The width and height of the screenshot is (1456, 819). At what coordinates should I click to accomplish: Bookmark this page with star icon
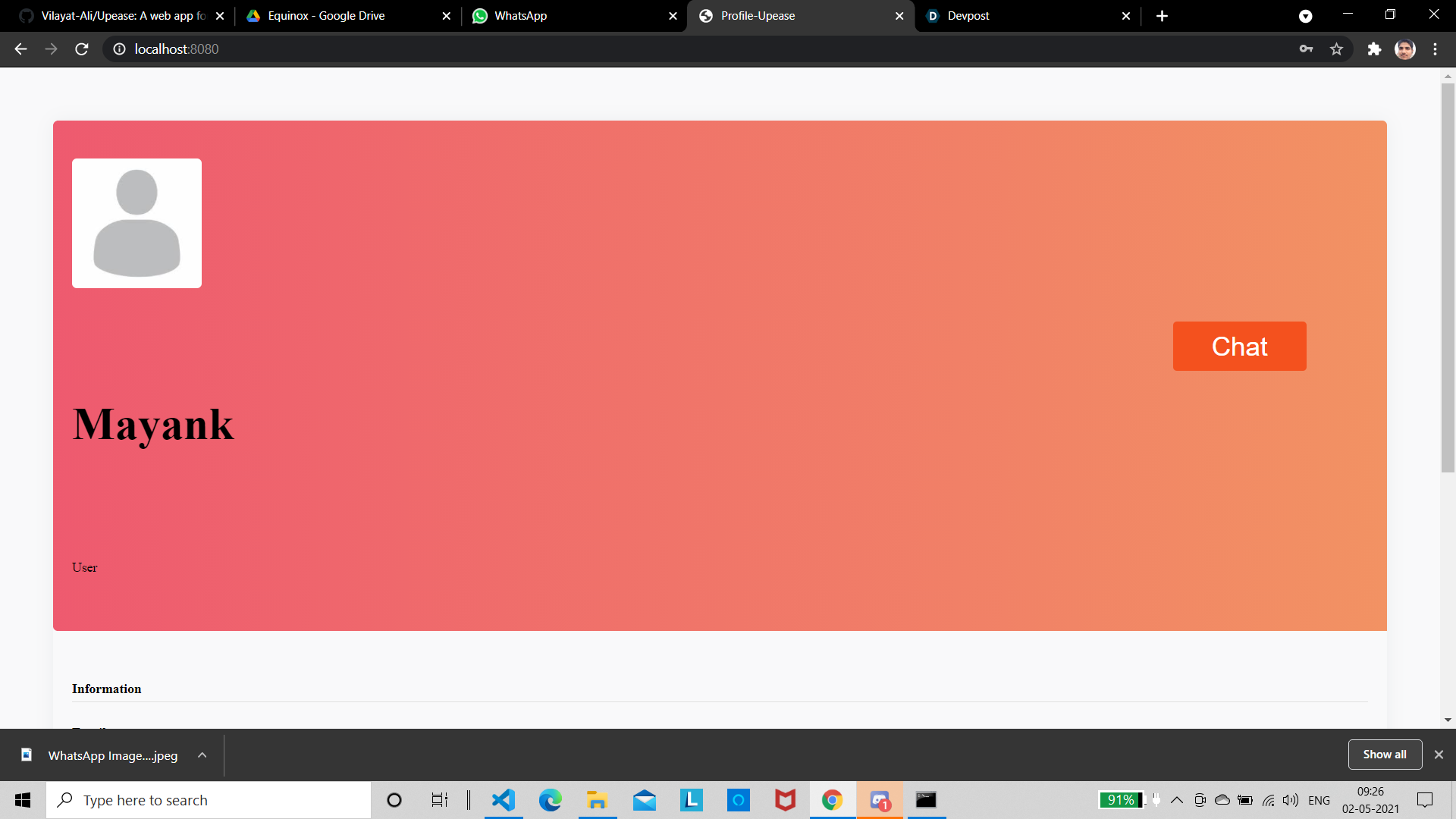1336,49
